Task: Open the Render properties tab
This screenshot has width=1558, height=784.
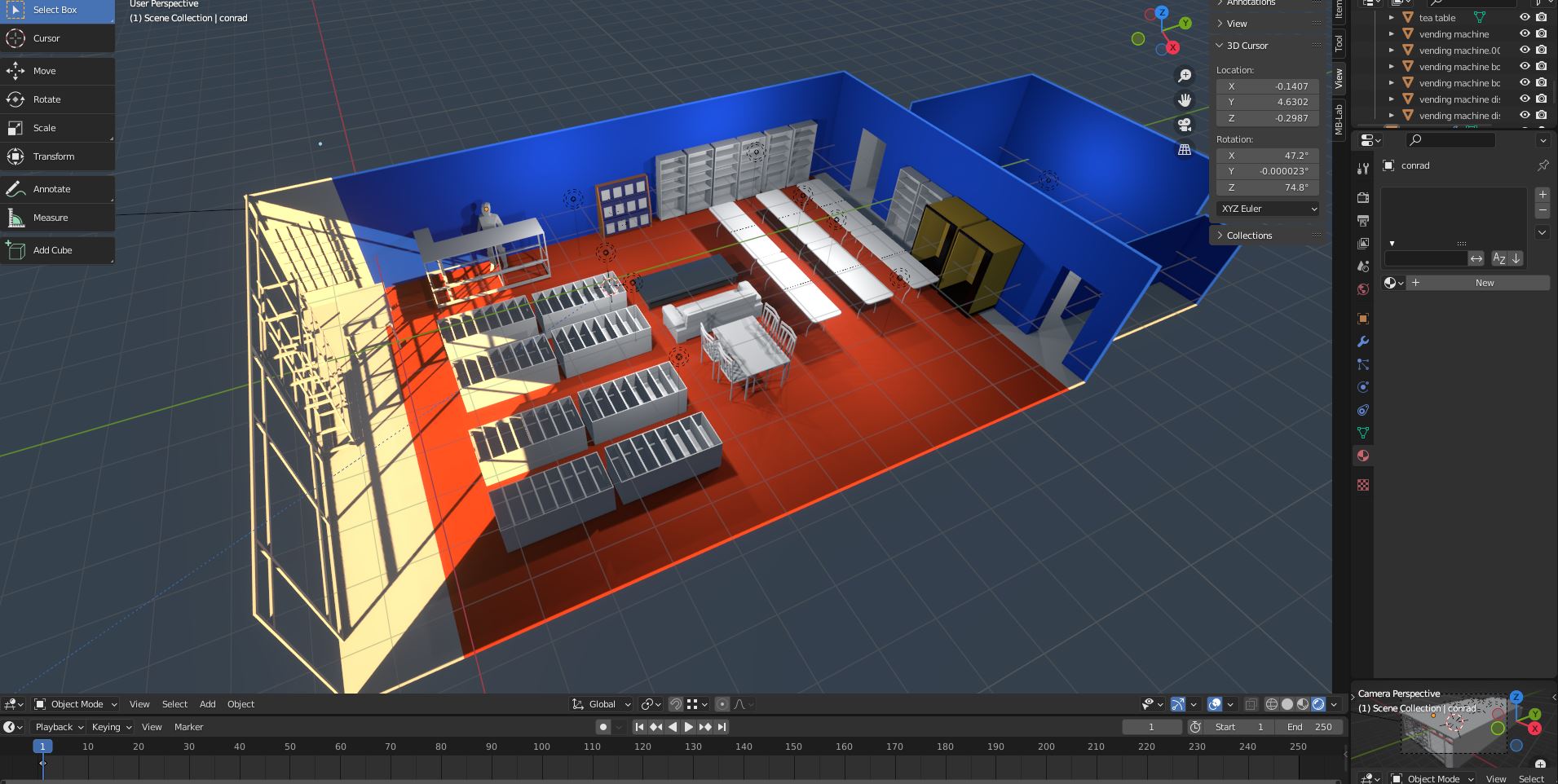Action: click(x=1362, y=198)
